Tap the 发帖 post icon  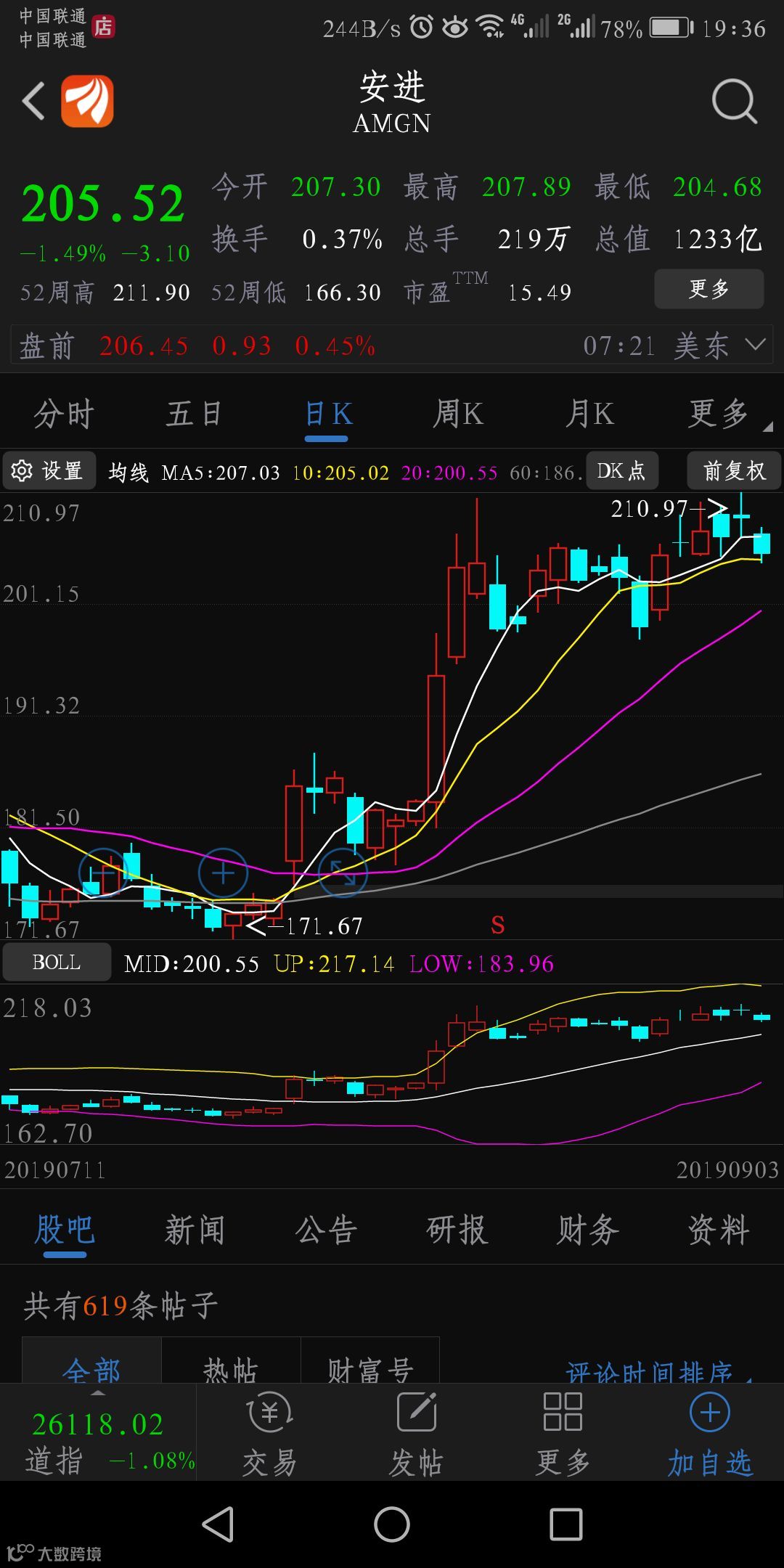tap(416, 1413)
